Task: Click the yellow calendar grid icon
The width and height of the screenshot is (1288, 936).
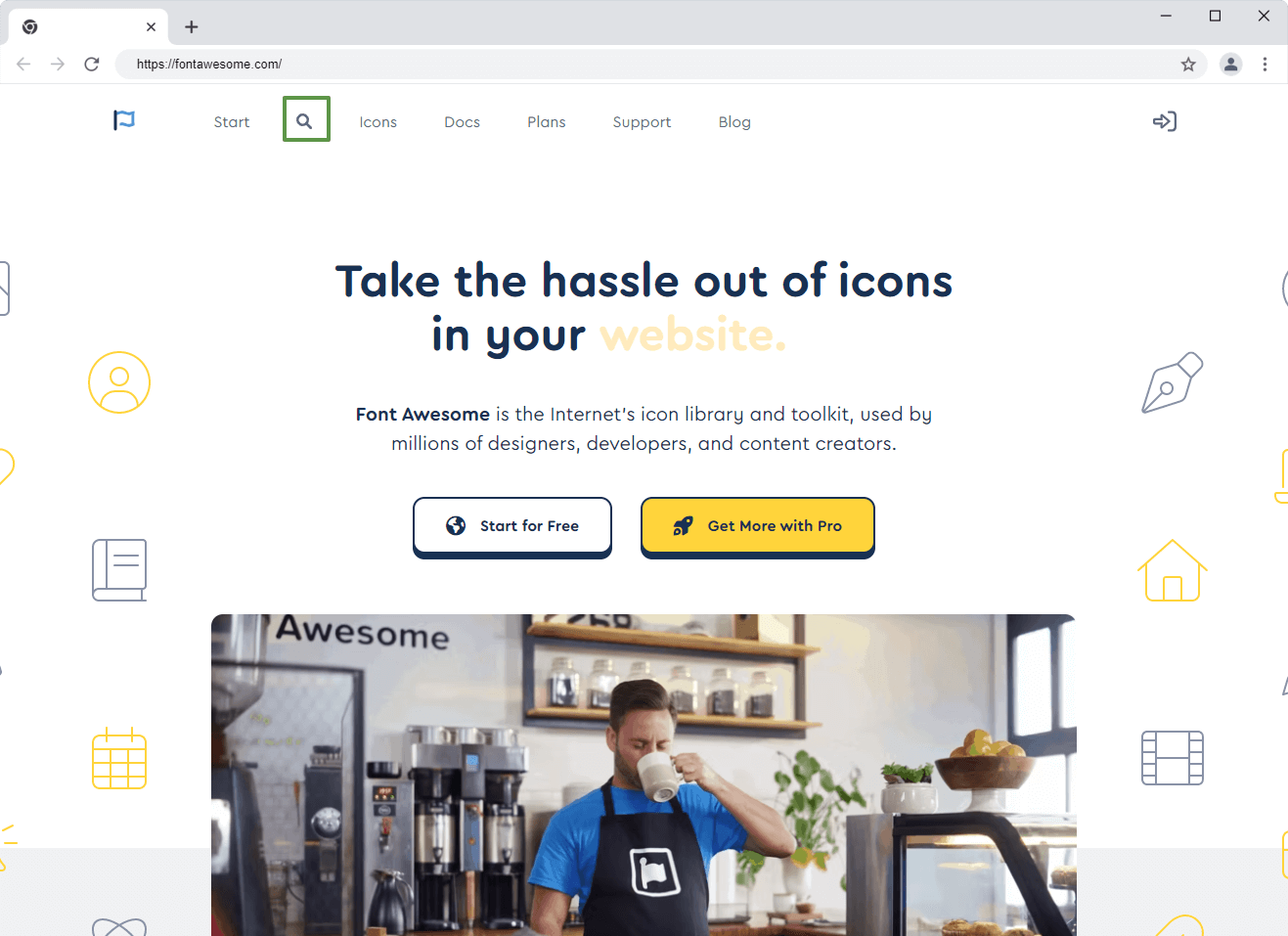Action: (119, 758)
